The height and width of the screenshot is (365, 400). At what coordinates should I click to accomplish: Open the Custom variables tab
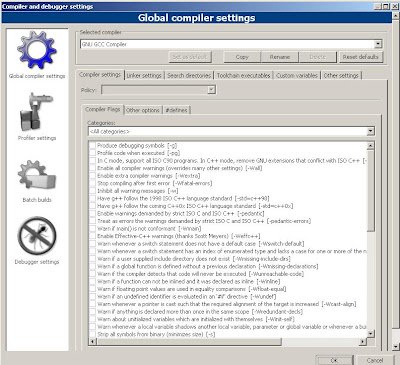pos(297,76)
